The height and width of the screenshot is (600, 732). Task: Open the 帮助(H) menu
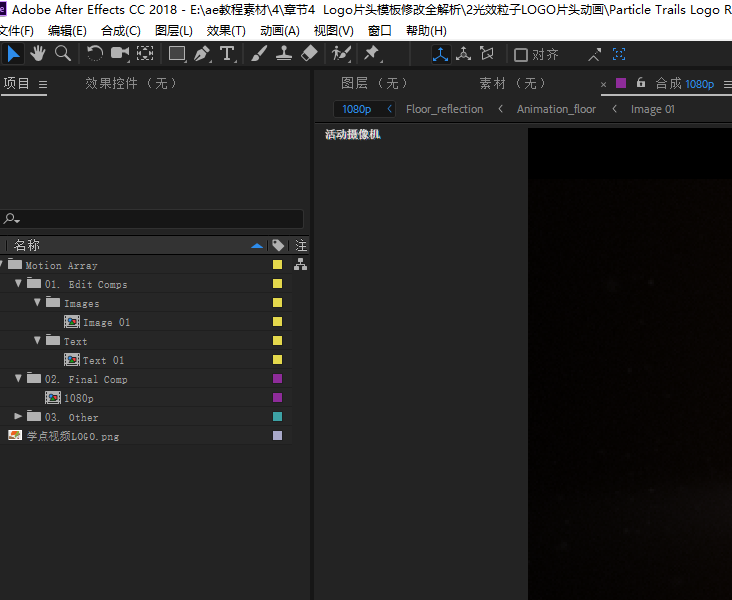426,31
